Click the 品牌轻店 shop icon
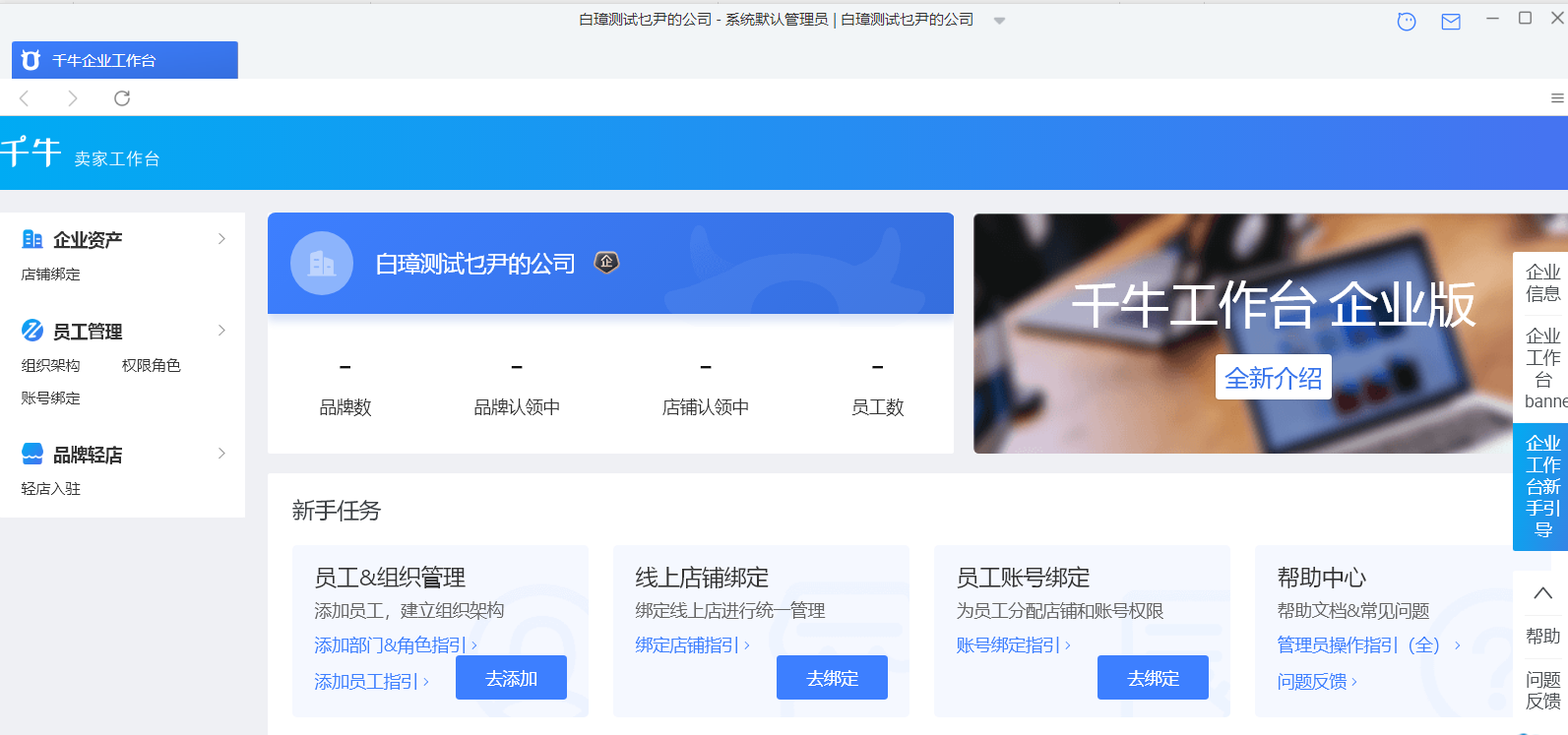This screenshot has height=735, width=1568. 32,454
